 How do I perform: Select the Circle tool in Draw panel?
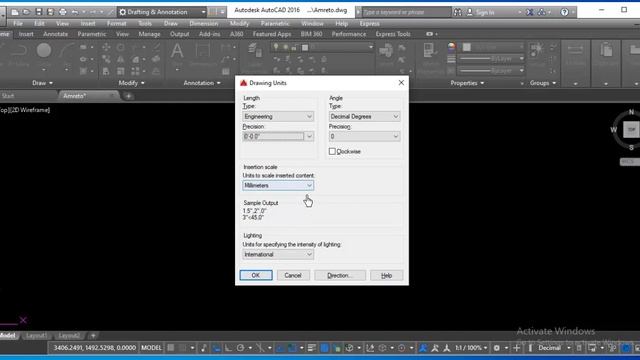click(x=44, y=51)
